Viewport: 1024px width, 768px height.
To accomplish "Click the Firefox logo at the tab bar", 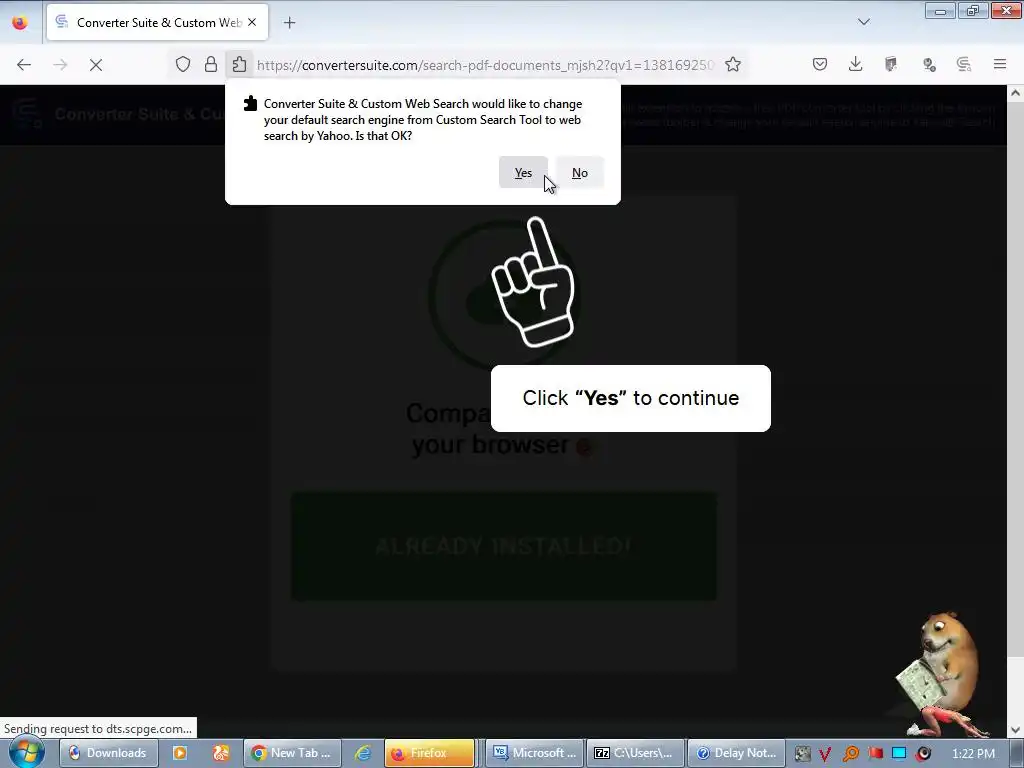I will pyautogui.click(x=20, y=22).
